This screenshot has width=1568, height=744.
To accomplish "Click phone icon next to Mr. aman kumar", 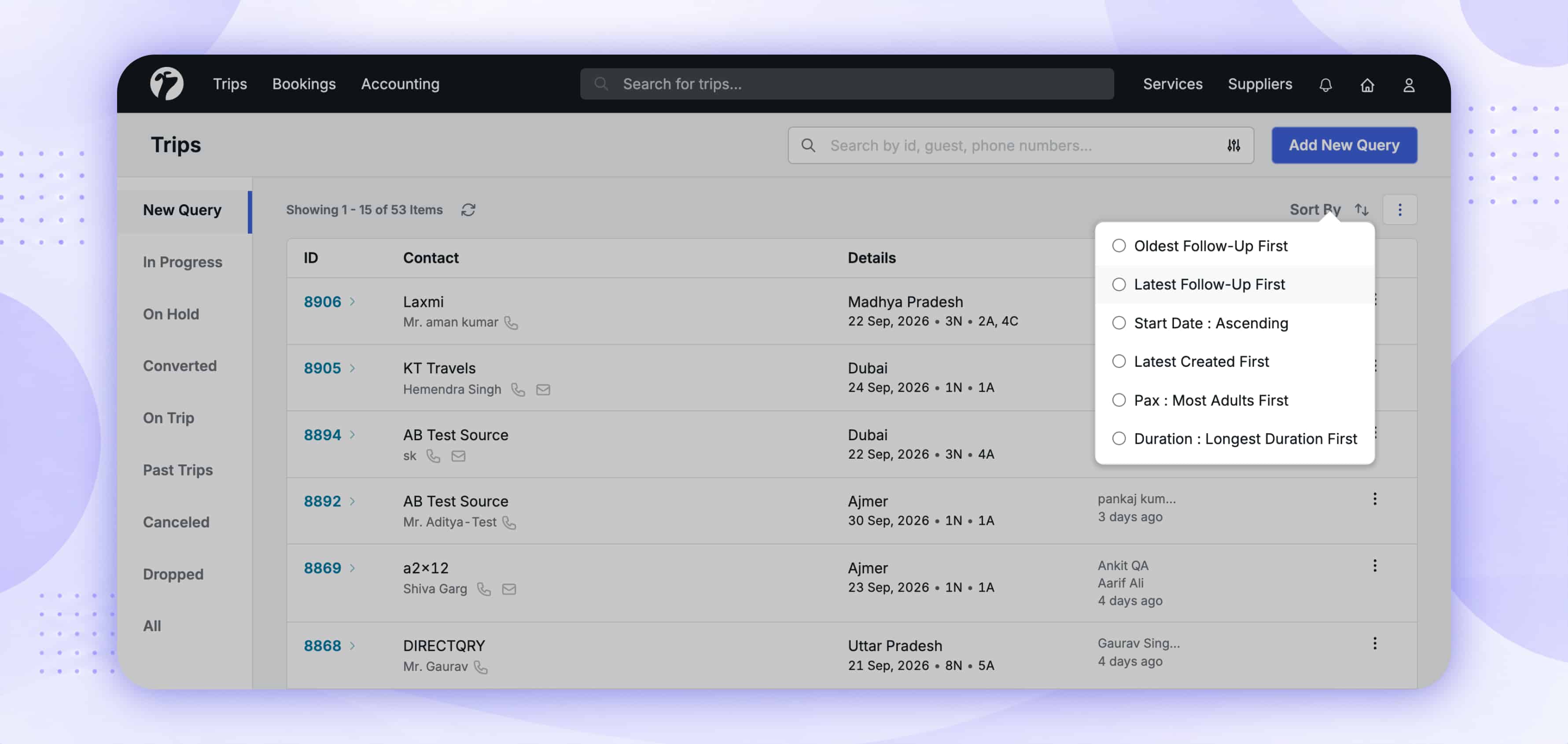I will point(512,323).
